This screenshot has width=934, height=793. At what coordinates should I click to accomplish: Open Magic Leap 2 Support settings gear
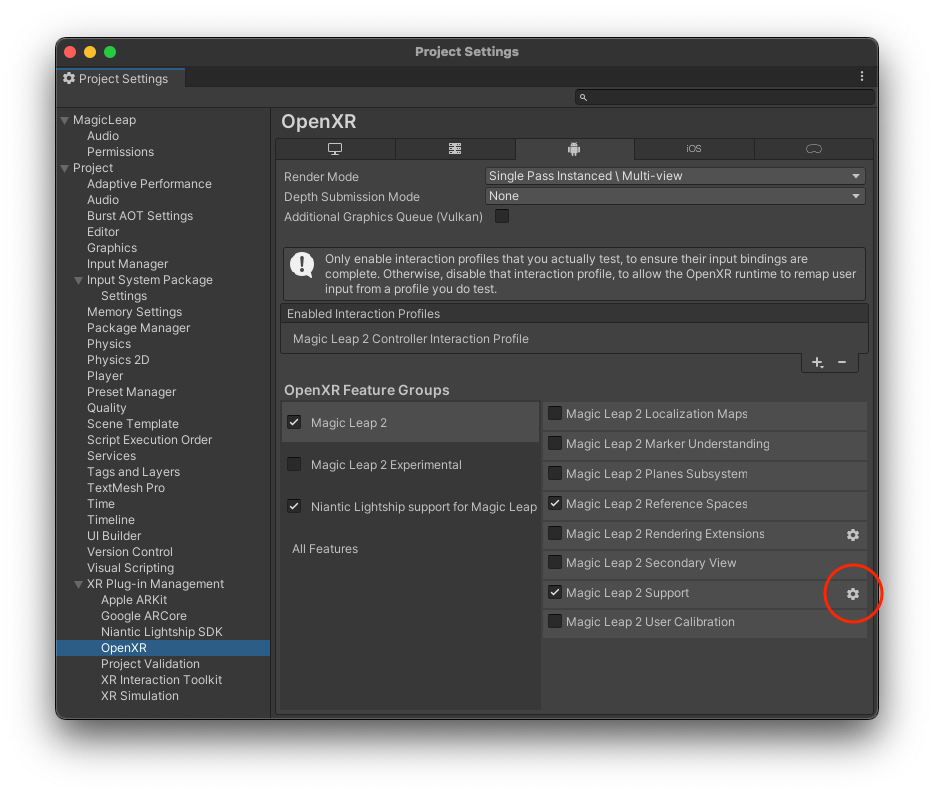pyautogui.click(x=852, y=594)
